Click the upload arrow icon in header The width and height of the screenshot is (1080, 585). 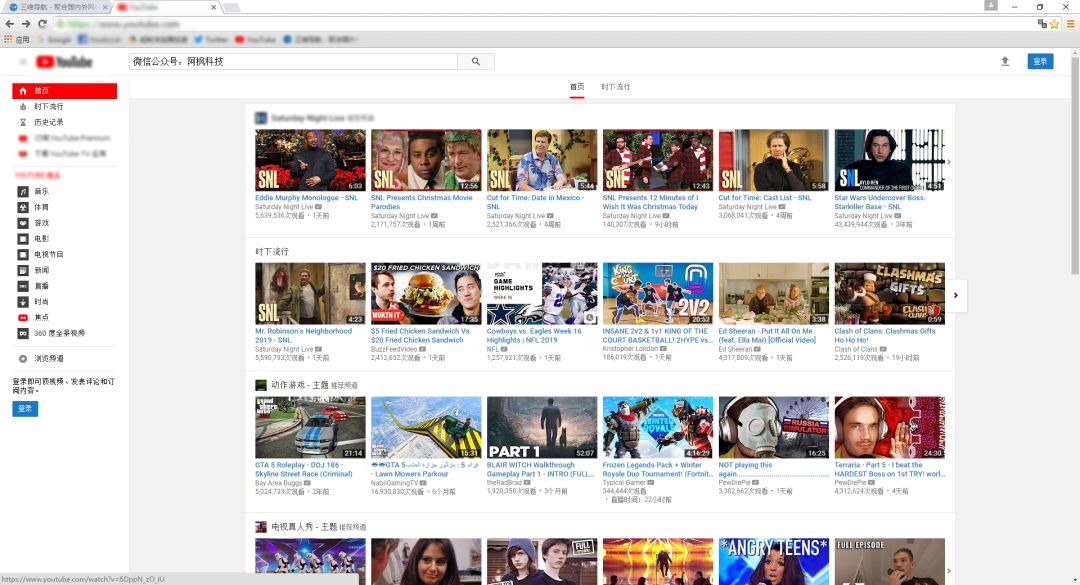coord(1005,61)
